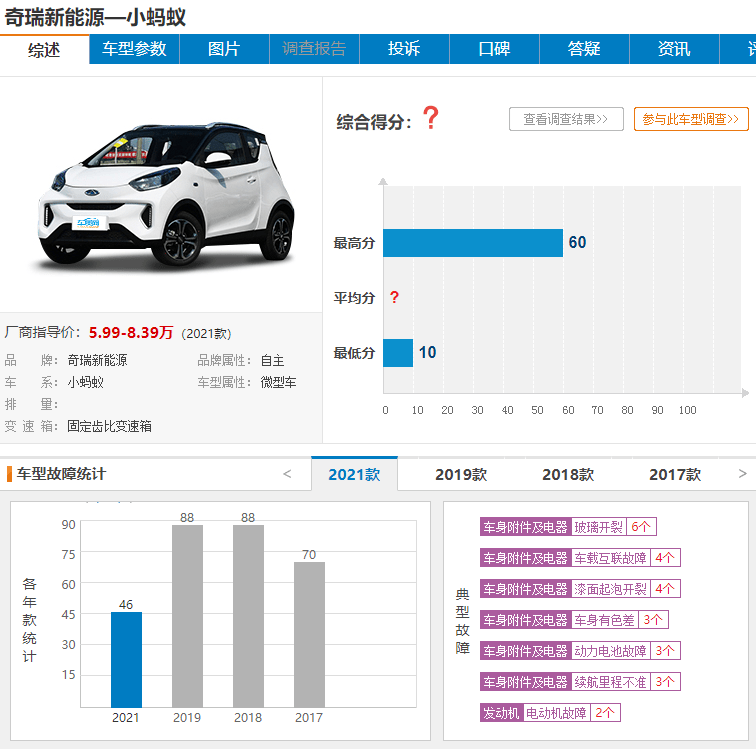Click the price 5.99-8.39万
This screenshot has width=756, height=749.
(131, 332)
